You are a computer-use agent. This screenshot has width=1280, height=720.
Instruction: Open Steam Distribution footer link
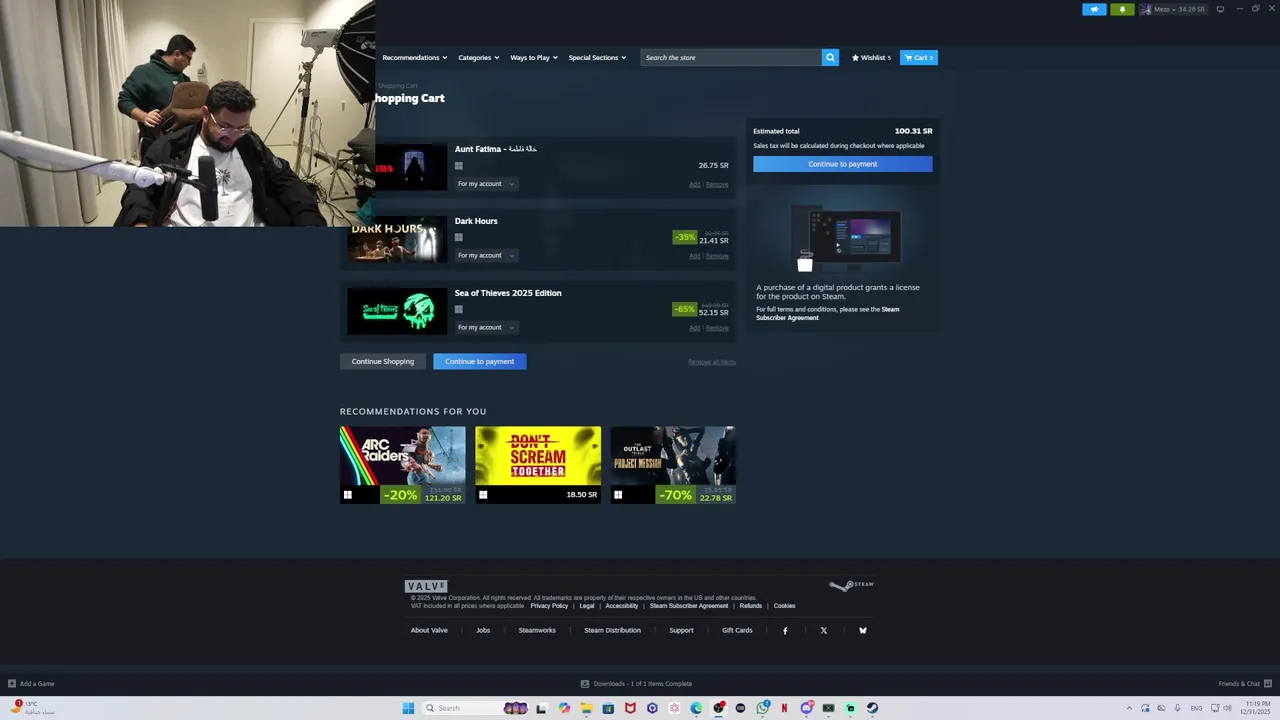point(612,630)
